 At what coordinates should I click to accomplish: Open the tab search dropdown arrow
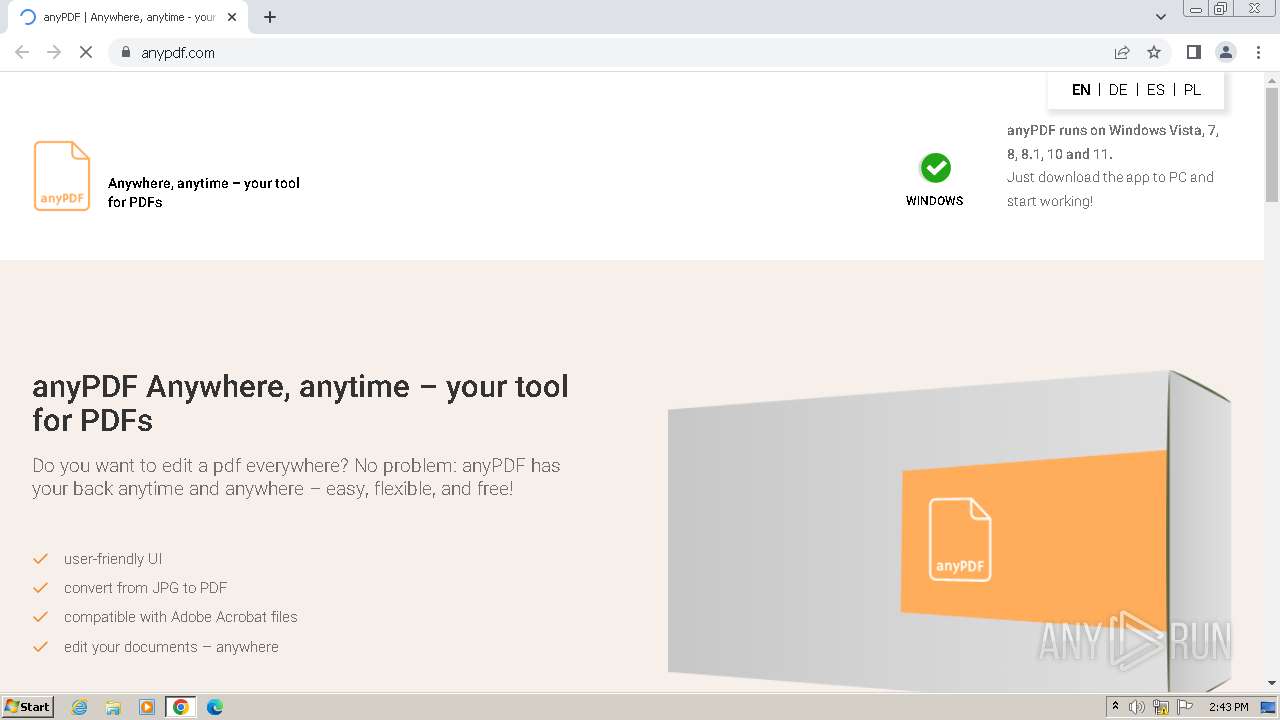(1161, 17)
